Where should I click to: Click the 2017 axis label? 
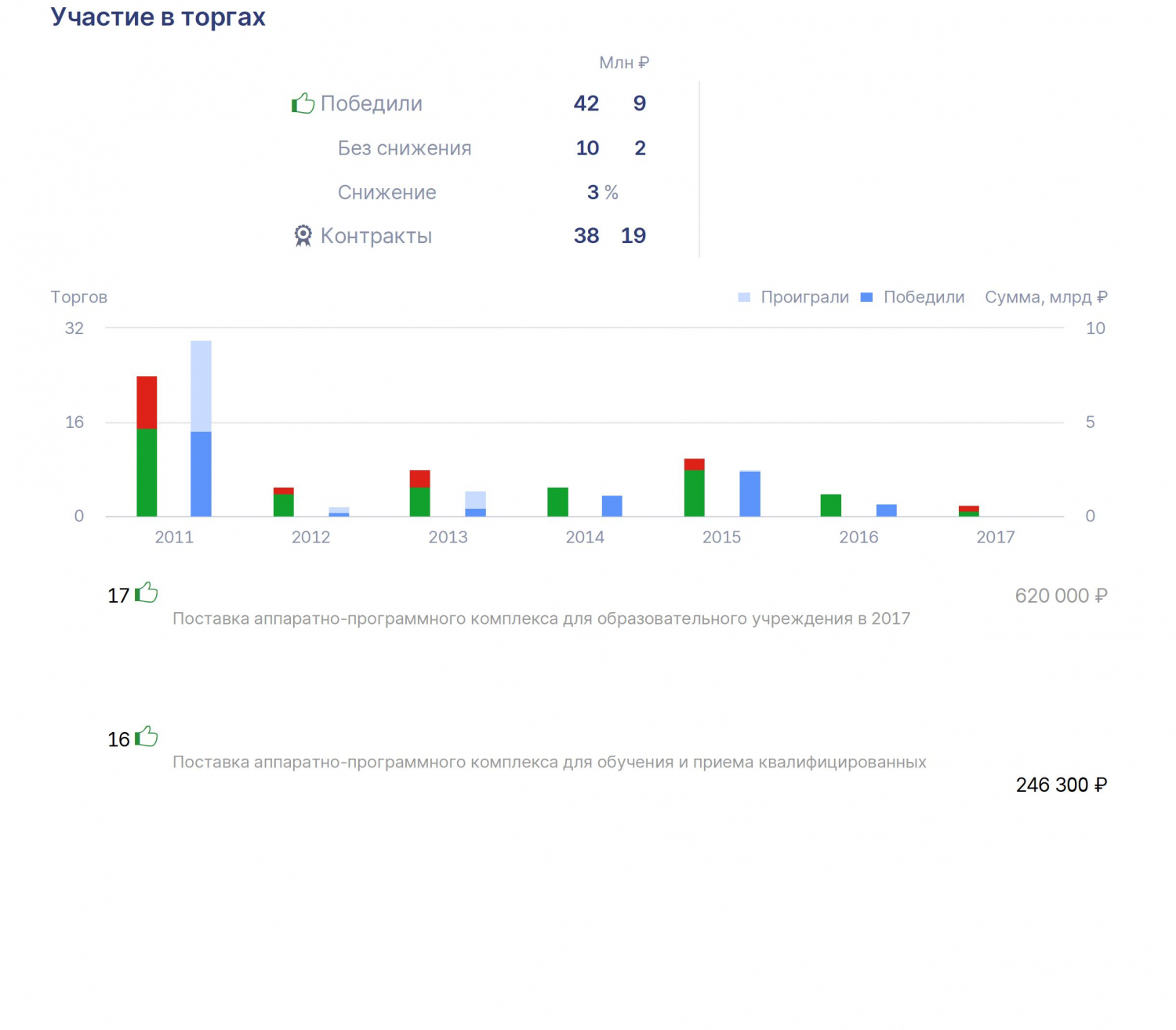point(996,537)
